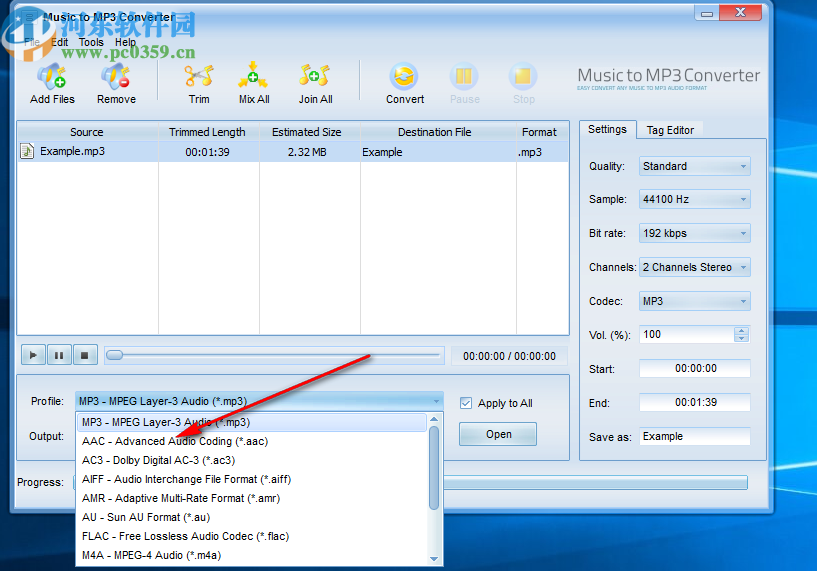This screenshot has height=571, width=817.
Task: Expand the Sample rate dropdown
Action: click(x=743, y=200)
